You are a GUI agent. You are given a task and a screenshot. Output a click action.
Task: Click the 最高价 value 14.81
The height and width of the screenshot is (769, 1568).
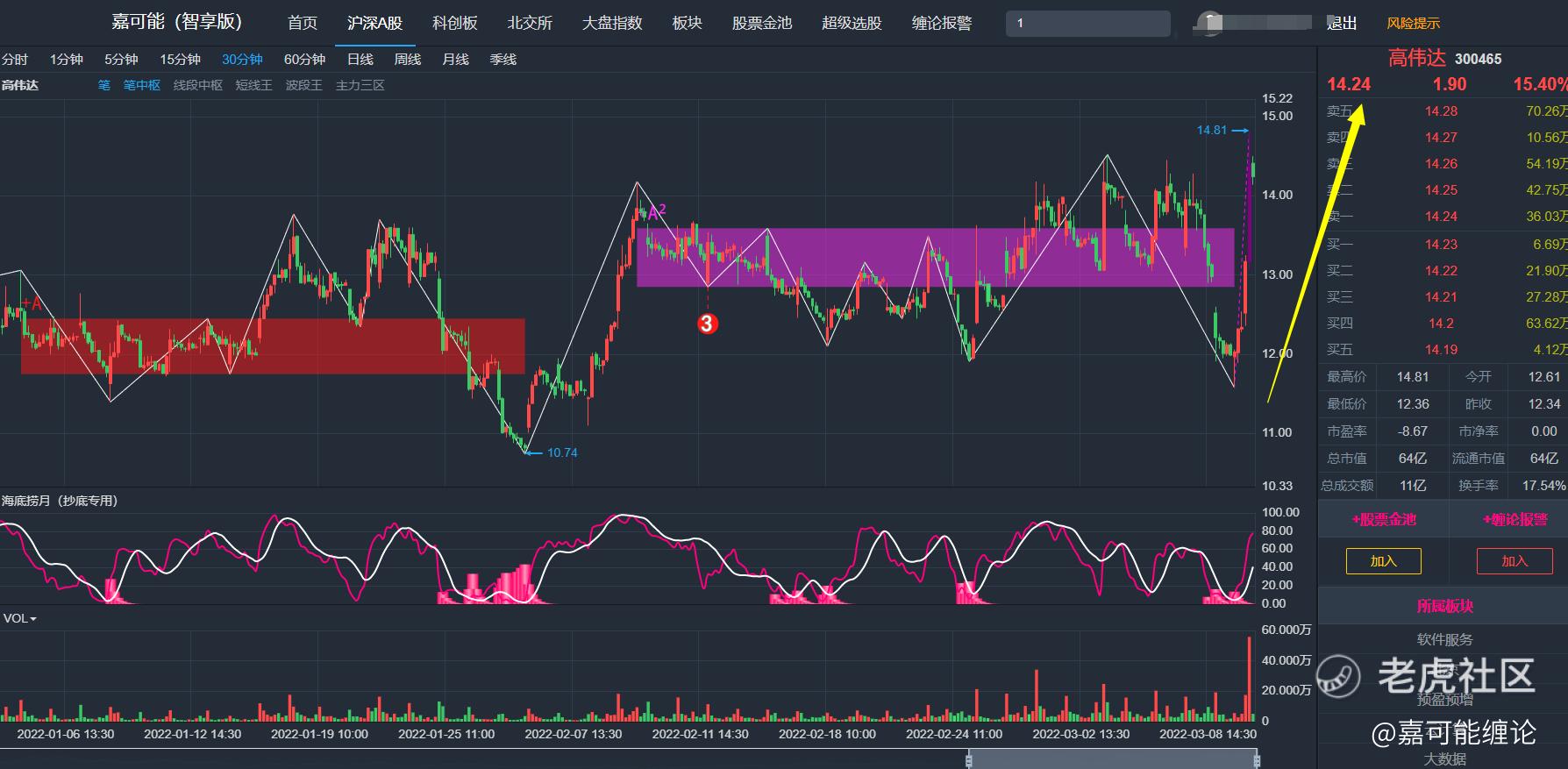1413,377
